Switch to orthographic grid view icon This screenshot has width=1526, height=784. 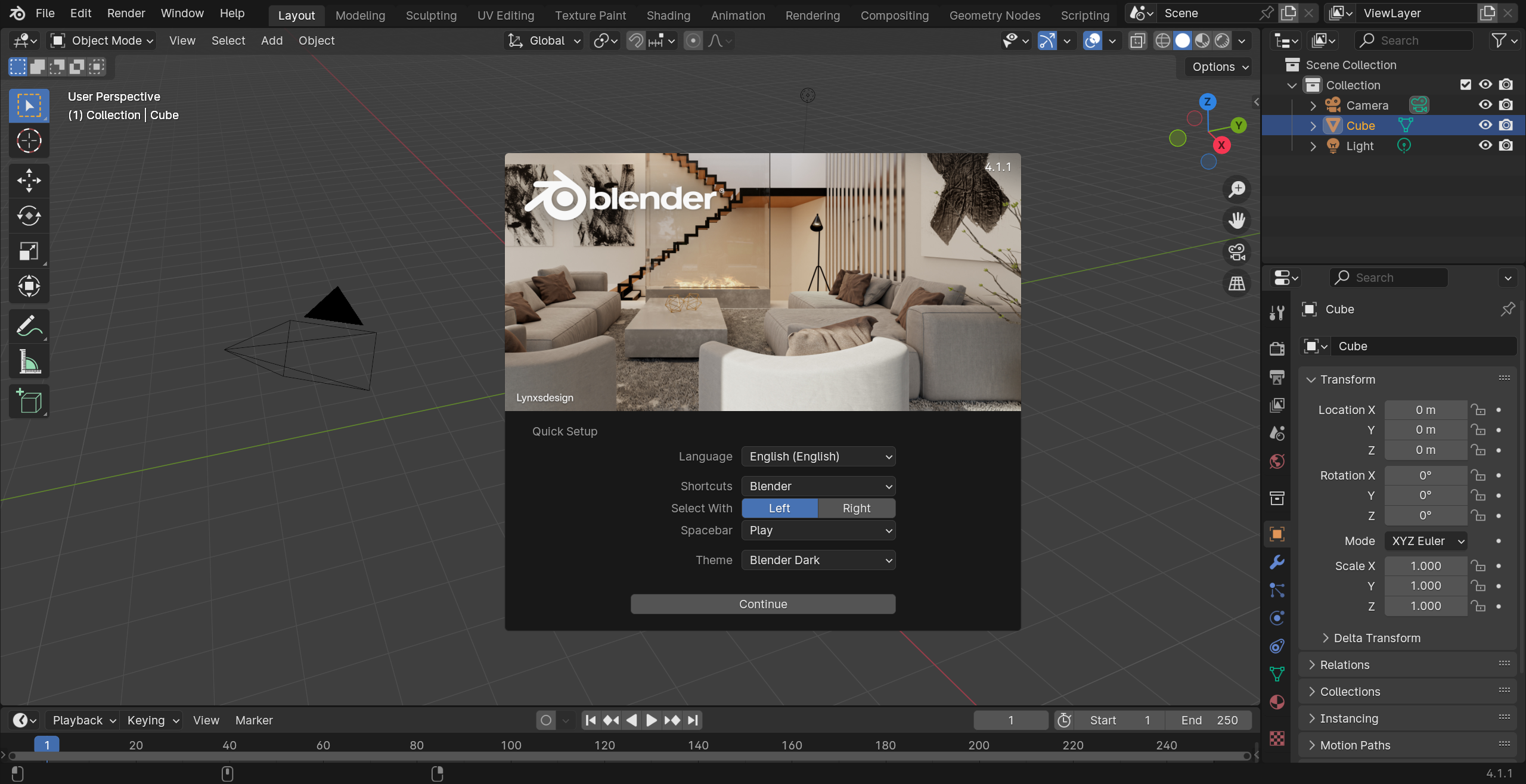1237,283
